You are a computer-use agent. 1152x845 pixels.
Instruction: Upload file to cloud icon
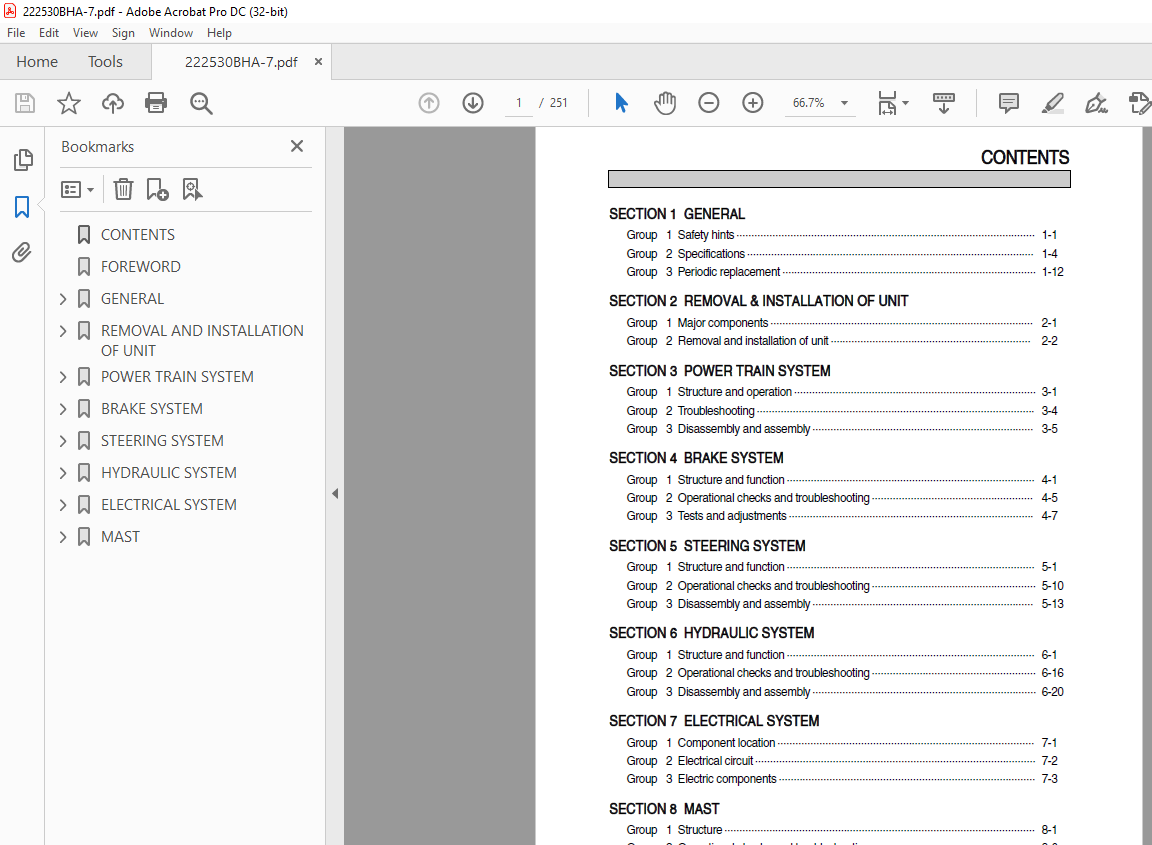pyautogui.click(x=112, y=103)
